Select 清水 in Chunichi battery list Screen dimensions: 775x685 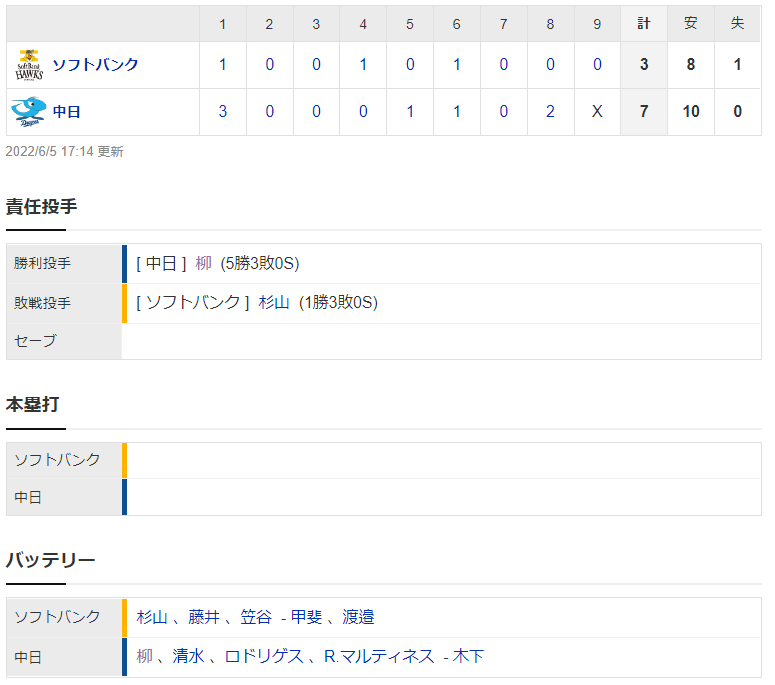188,656
